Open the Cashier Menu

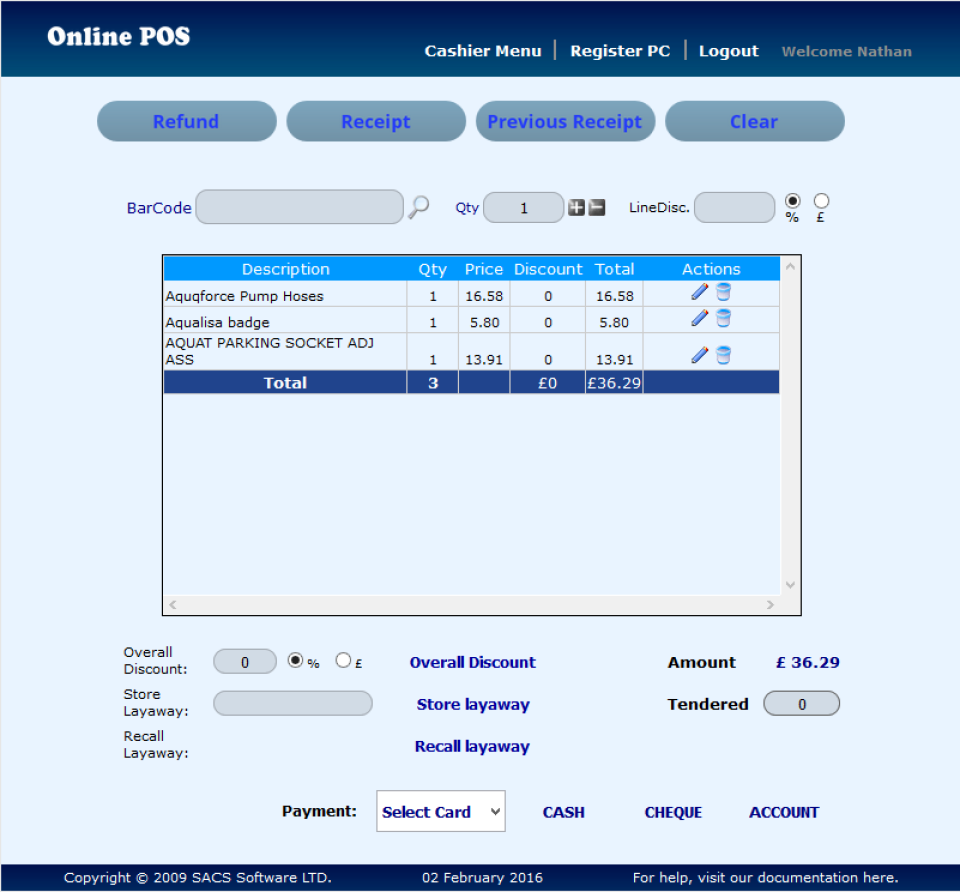[x=483, y=50]
